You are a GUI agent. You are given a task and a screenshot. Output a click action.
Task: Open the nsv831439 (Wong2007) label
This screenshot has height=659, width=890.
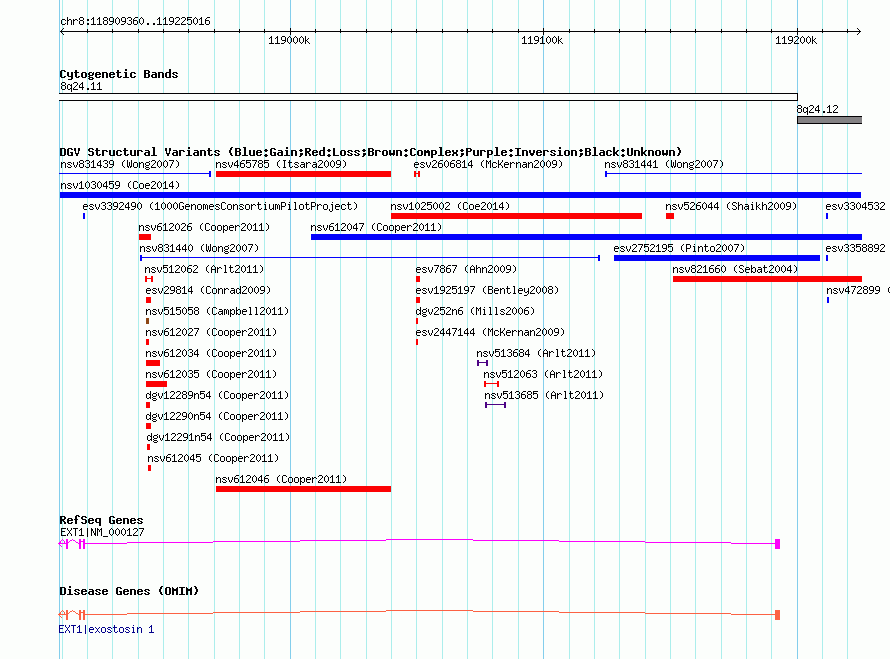tap(120, 164)
